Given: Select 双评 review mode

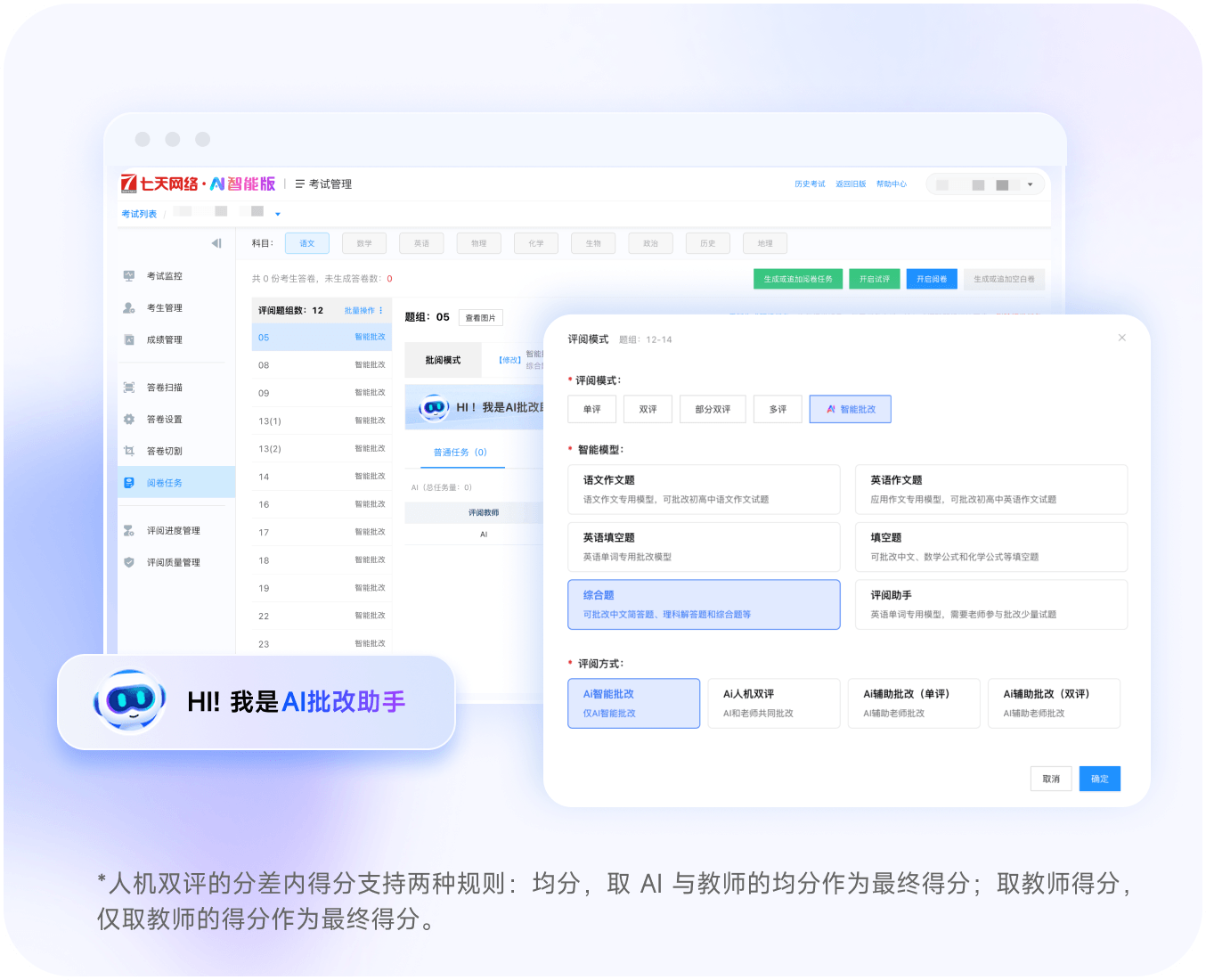Looking at the screenshot, I should (x=648, y=409).
